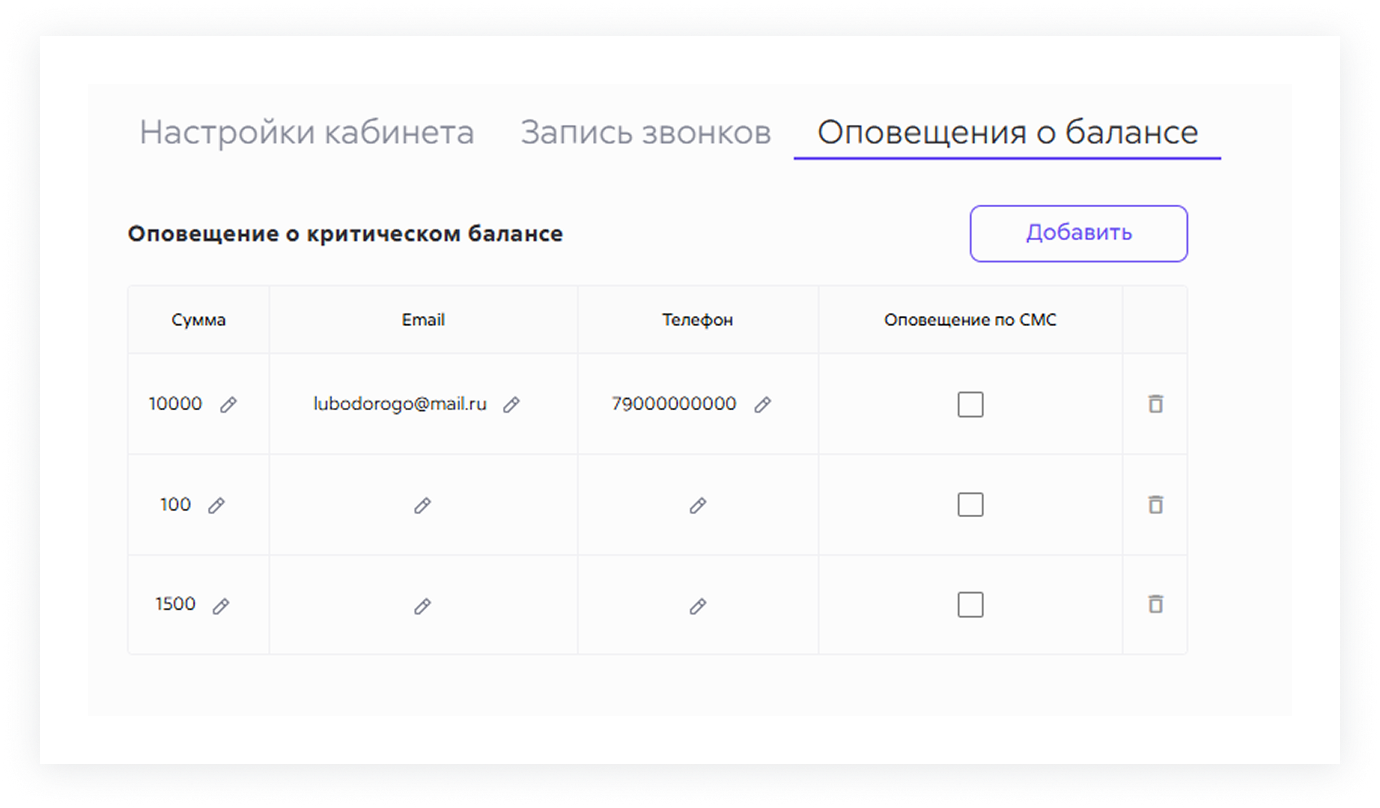1380x808 pixels.
Task: Delete the 1500 balance alert
Action: [x=1155, y=605]
